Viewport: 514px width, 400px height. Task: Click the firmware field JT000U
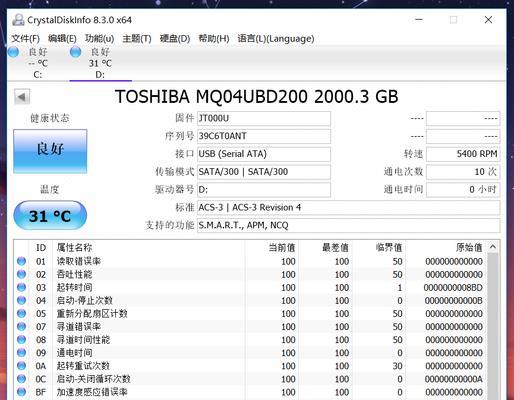[x=264, y=118]
